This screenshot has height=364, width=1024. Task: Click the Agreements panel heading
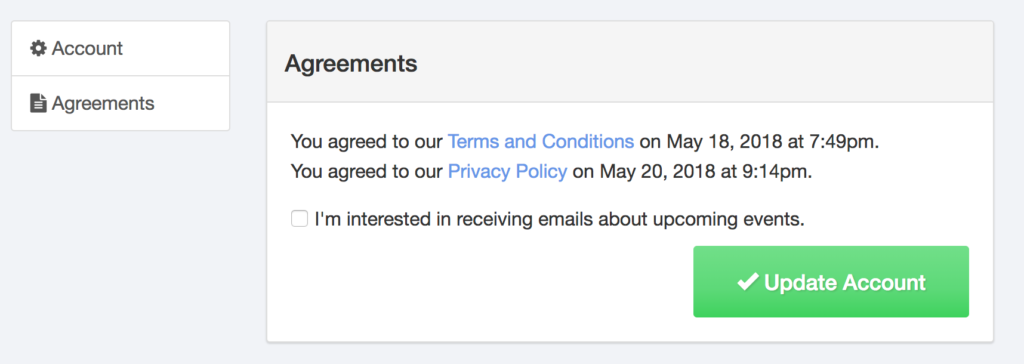coord(351,64)
